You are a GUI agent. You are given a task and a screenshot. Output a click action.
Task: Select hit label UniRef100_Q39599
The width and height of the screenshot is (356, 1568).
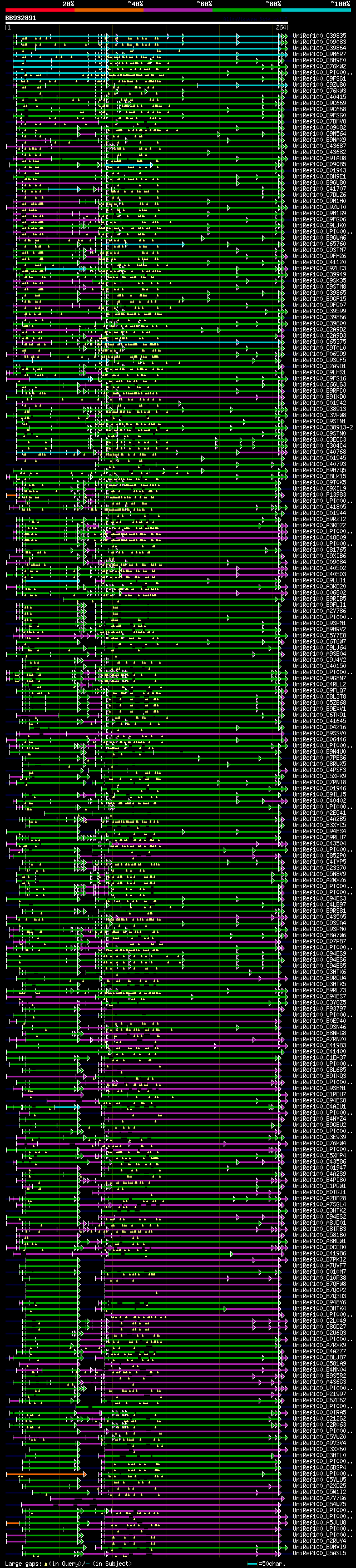point(319,311)
